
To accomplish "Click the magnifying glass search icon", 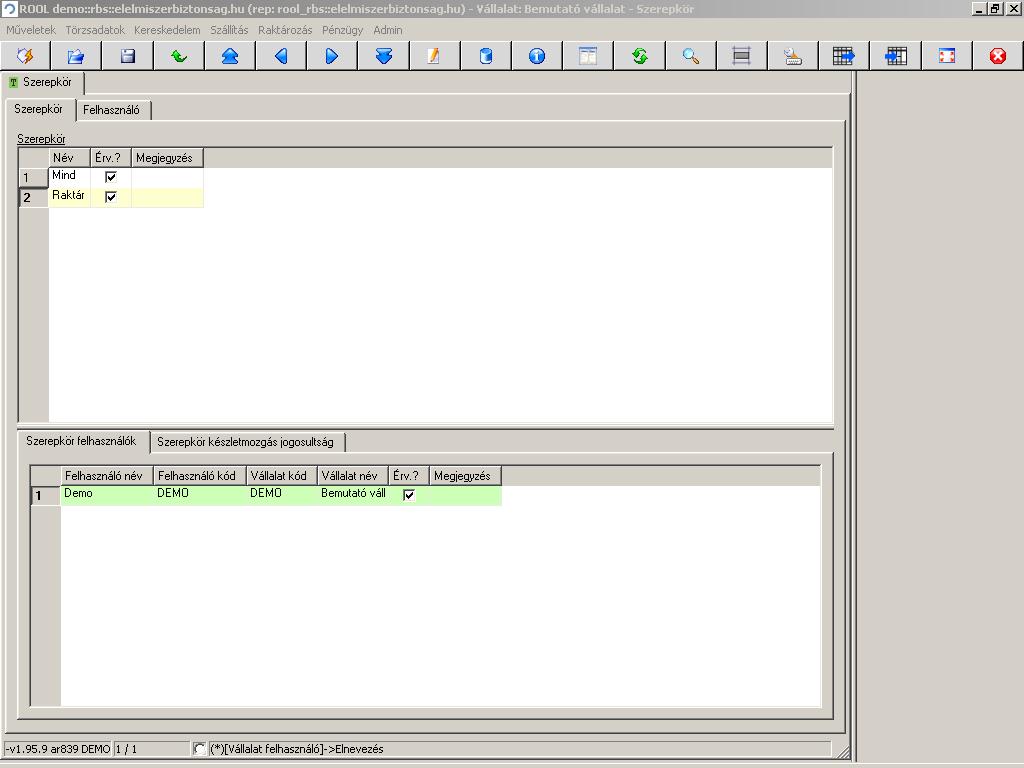I will (x=690, y=56).
